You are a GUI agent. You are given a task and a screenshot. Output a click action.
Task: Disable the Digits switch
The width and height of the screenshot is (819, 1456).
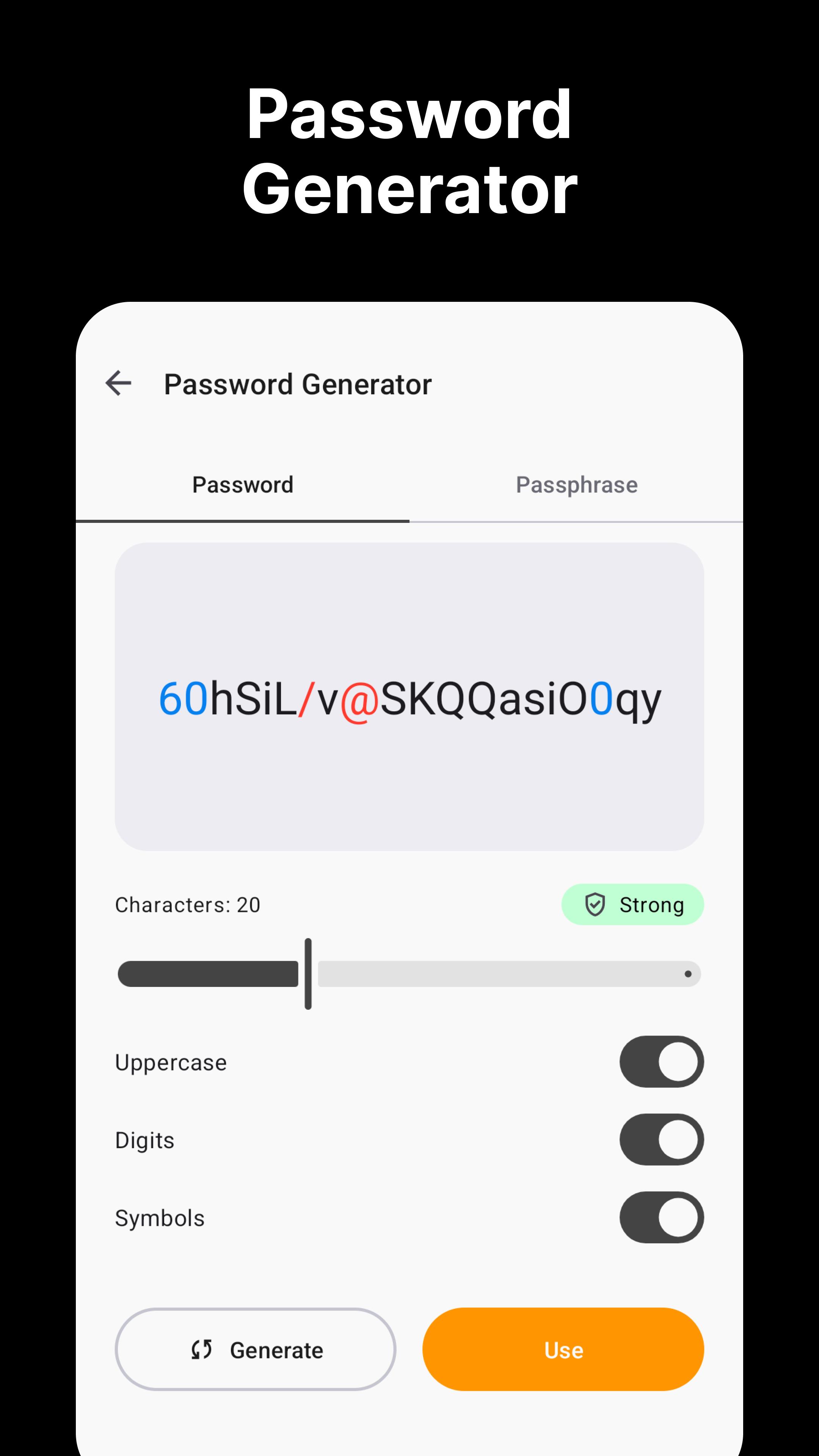pyautogui.click(x=661, y=1139)
